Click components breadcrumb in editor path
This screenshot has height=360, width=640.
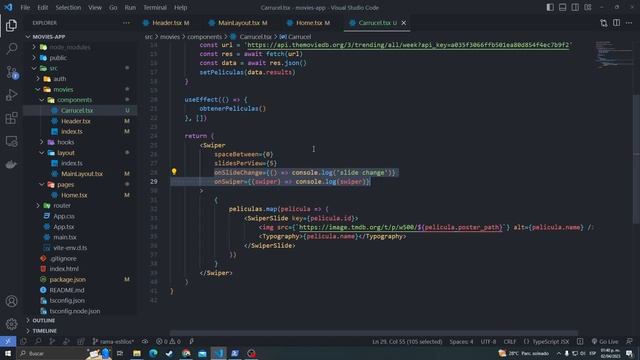click(x=204, y=37)
